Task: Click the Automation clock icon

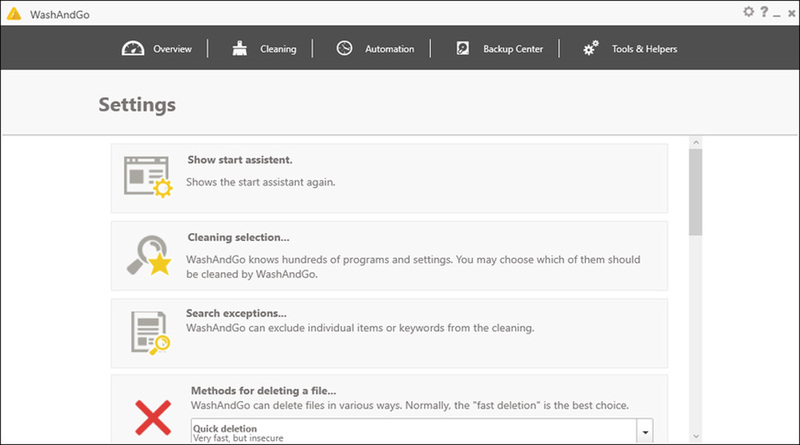Action: tap(344, 48)
